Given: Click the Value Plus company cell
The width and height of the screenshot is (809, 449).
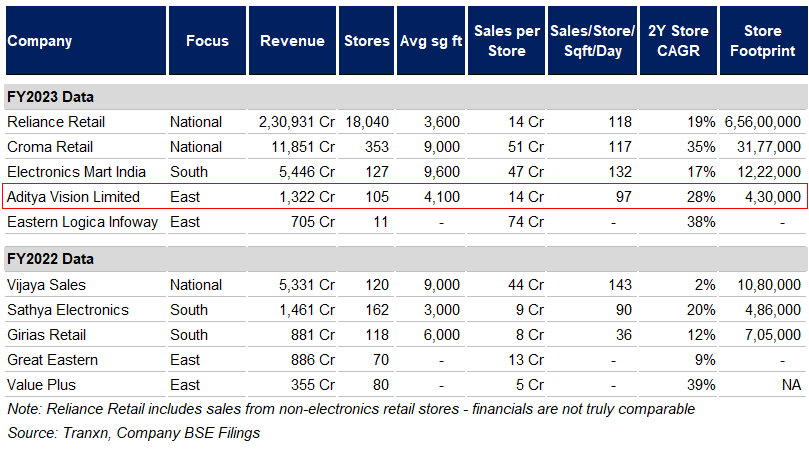Looking at the screenshot, I should pos(41,385).
